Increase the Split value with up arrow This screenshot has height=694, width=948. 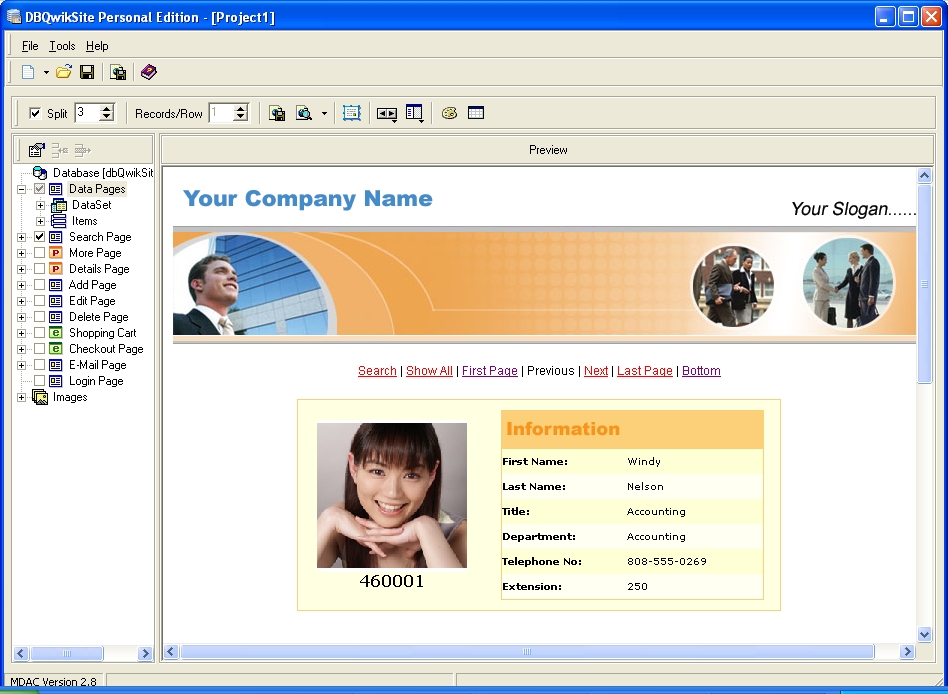[x=107, y=108]
